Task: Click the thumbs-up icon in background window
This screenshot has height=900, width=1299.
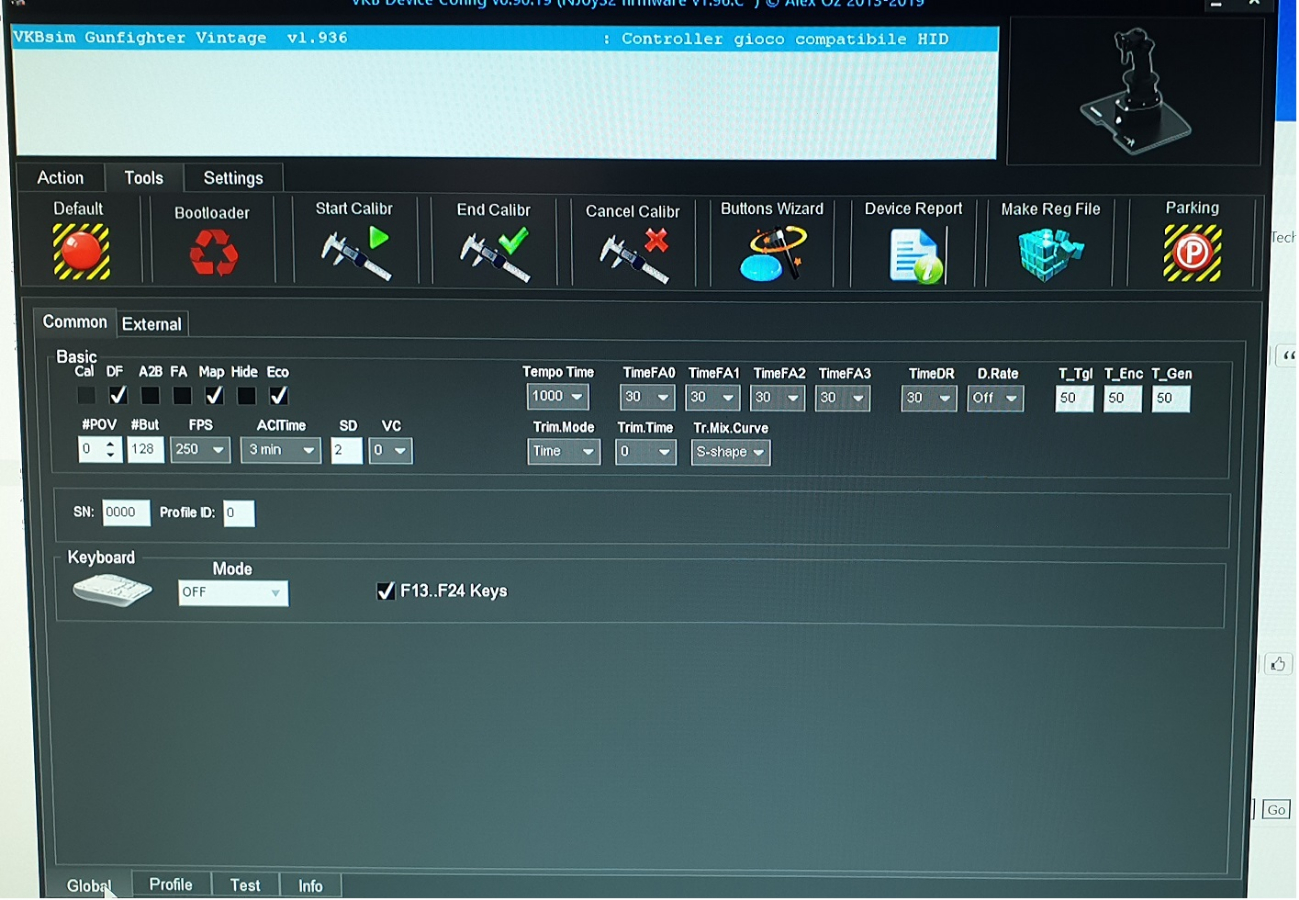Action: coord(1278,664)
